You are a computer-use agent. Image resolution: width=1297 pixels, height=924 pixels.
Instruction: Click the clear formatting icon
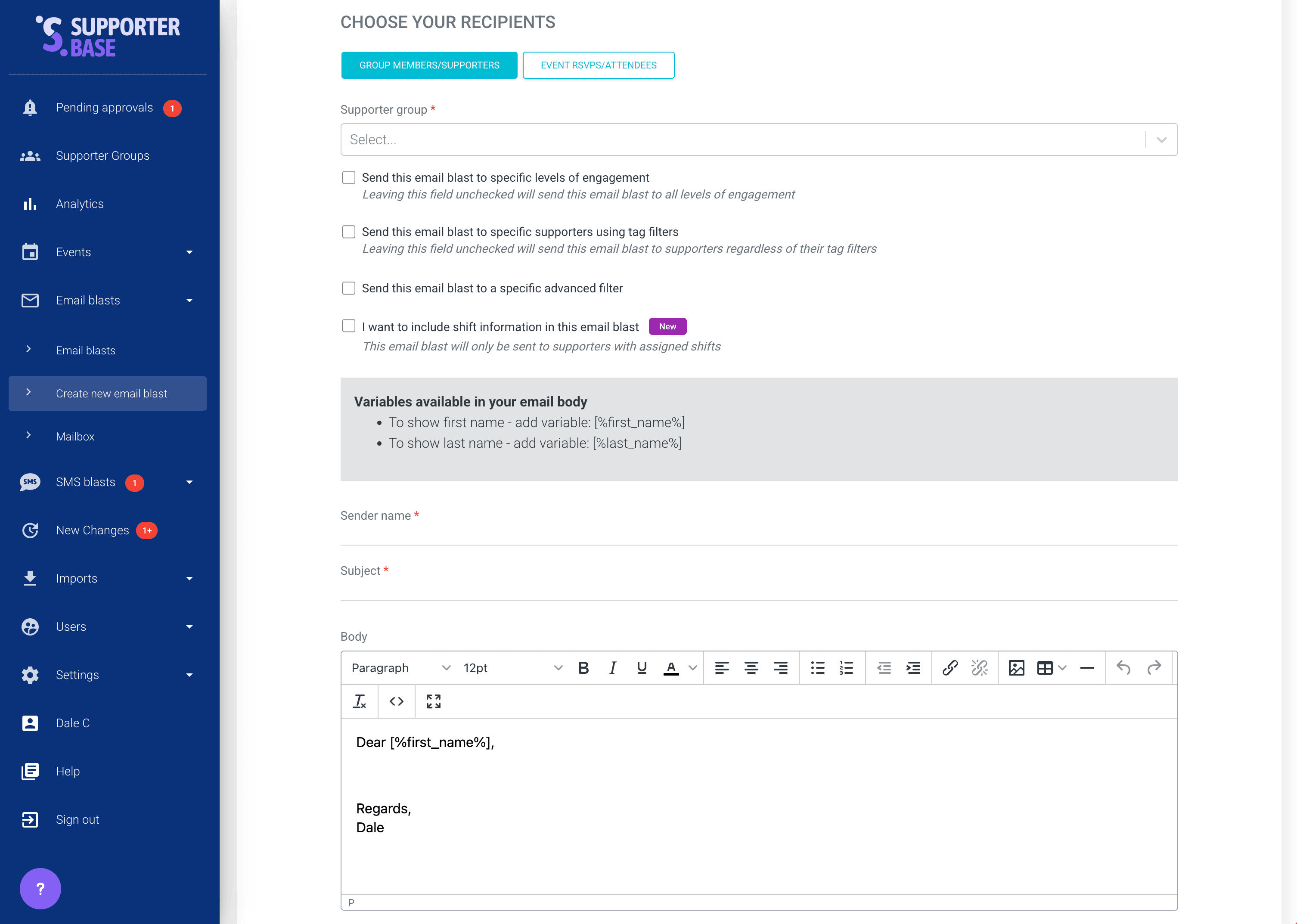tap(360, 701)
